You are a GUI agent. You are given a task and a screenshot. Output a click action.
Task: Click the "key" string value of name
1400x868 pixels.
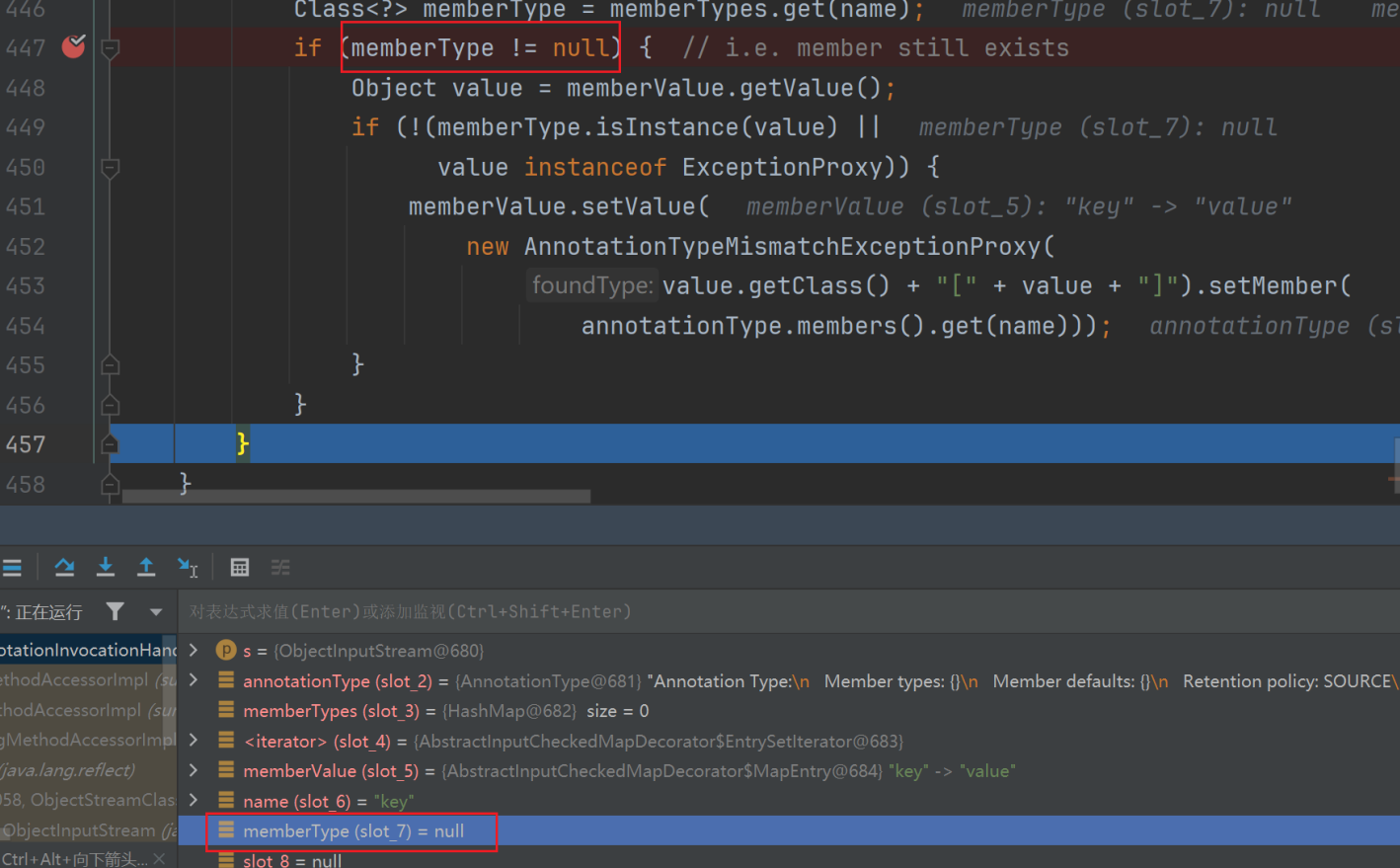(394, 801)
